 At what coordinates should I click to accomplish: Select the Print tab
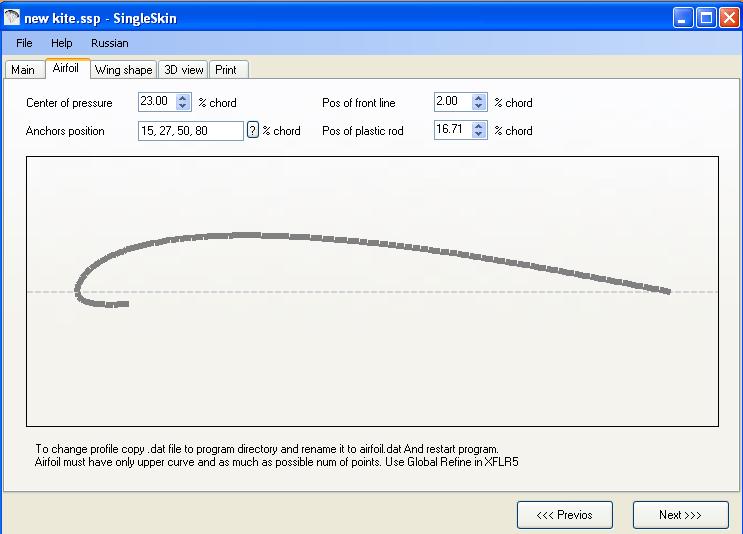226,70
